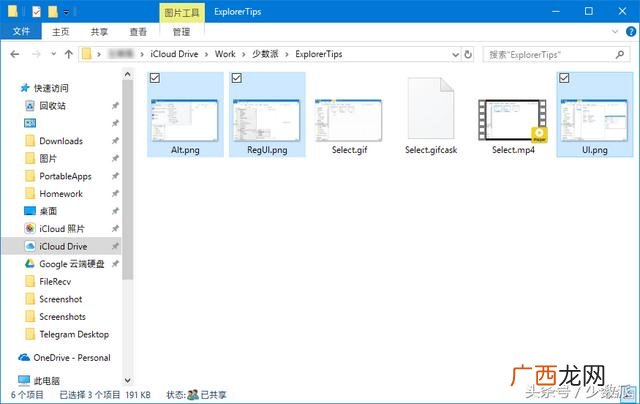Click the Forward navigation arrow
640x404 pixels.
[36, 54]
